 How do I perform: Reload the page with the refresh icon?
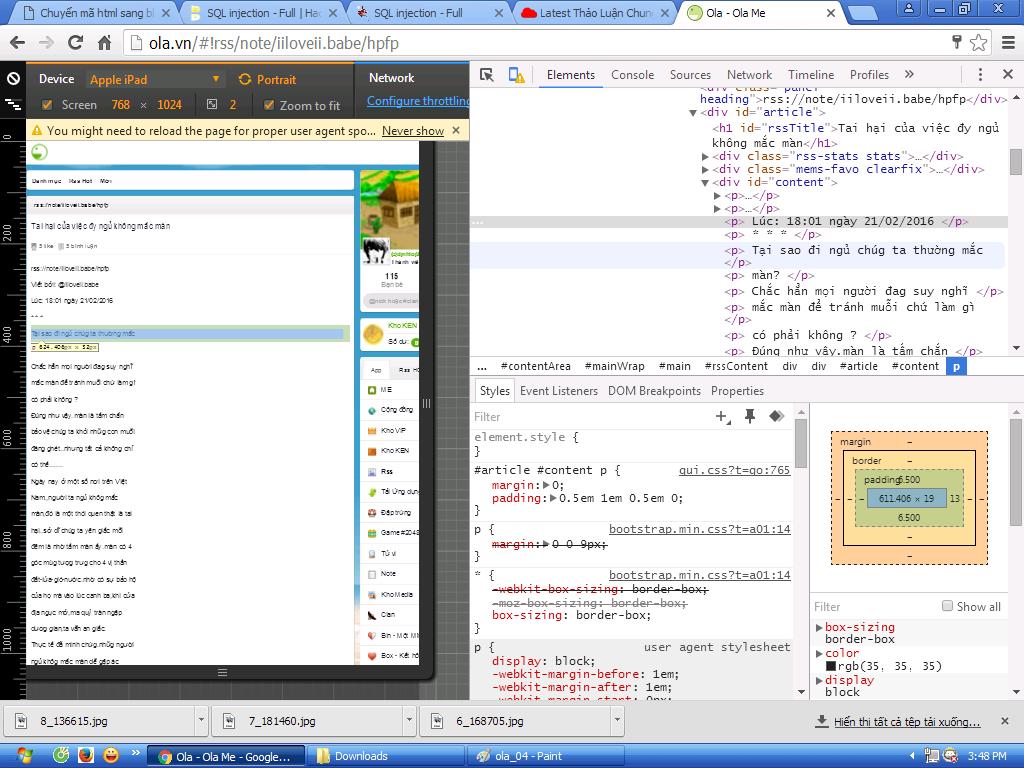[75, 43]
